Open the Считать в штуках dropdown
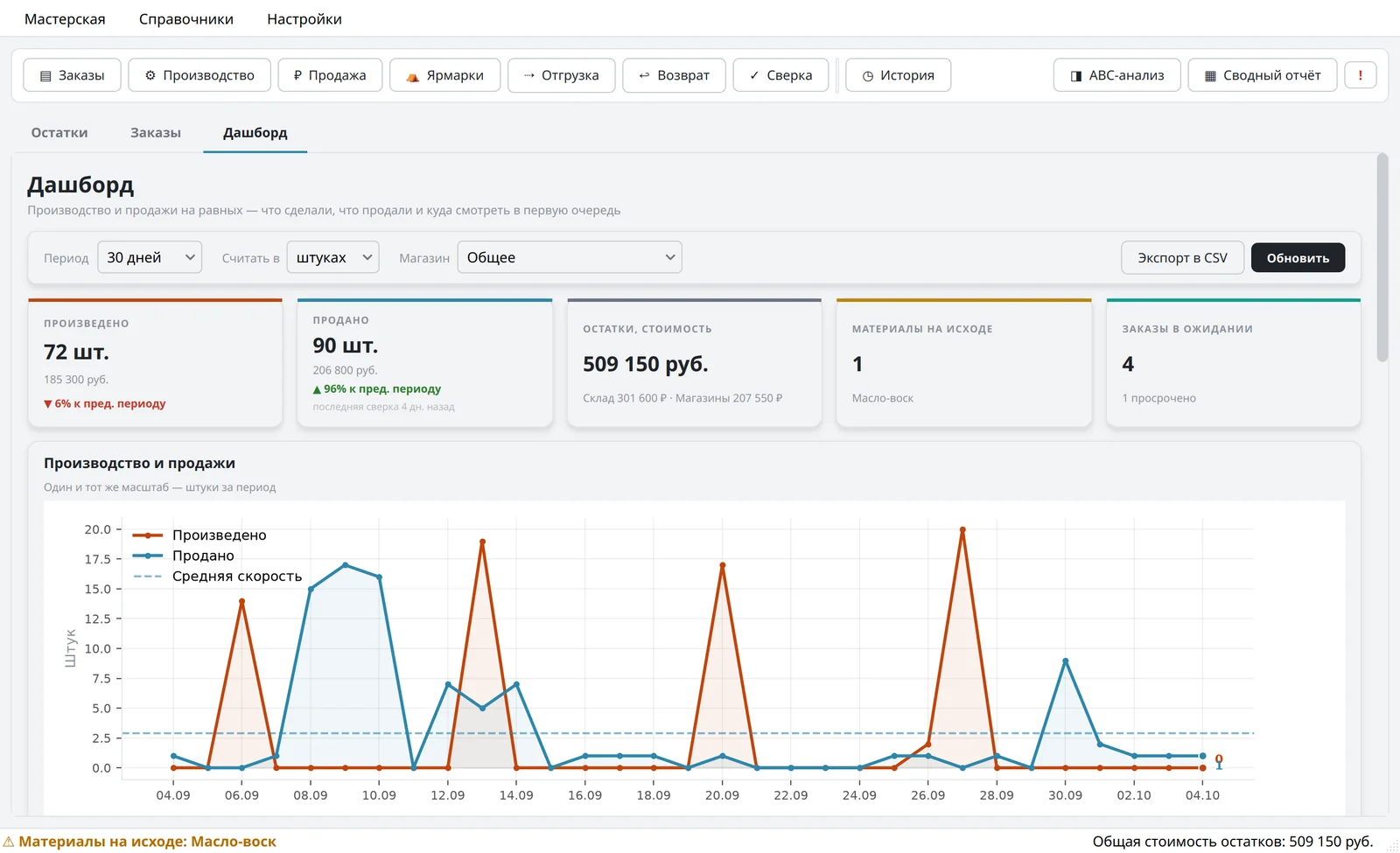Screen dimensions: 1400x853 332,257
